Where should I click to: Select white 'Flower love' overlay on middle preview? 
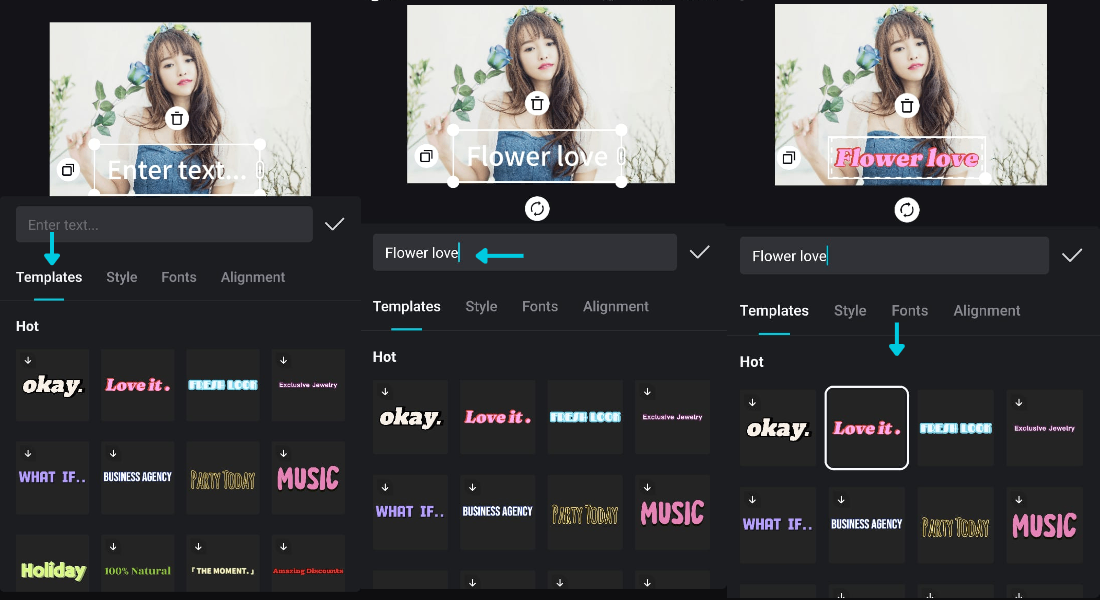tap(537, 156)
